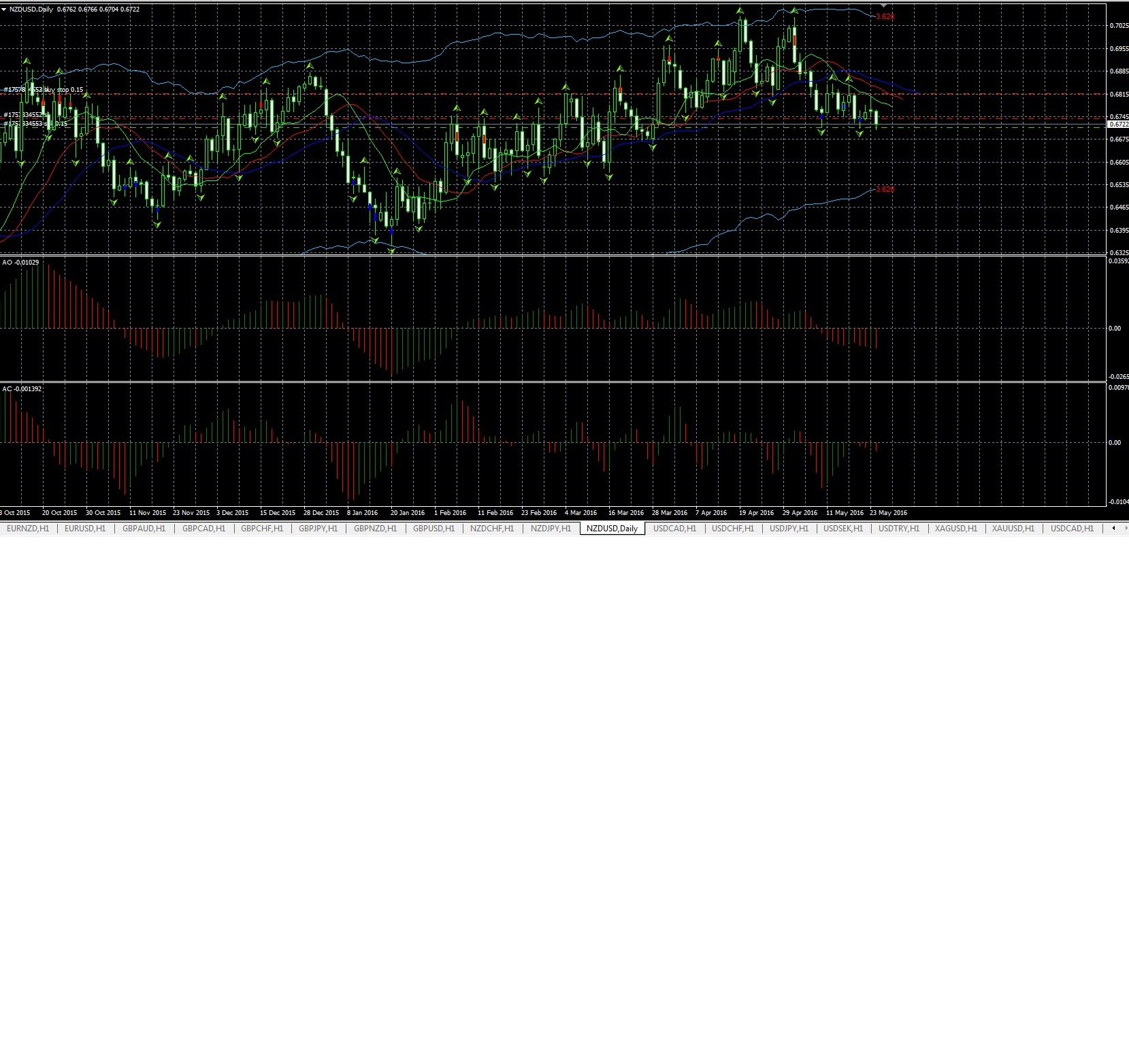Select the USDSEK,H1 chart tab
The image size is (1129, 1064).
click(x=843, y=529)
